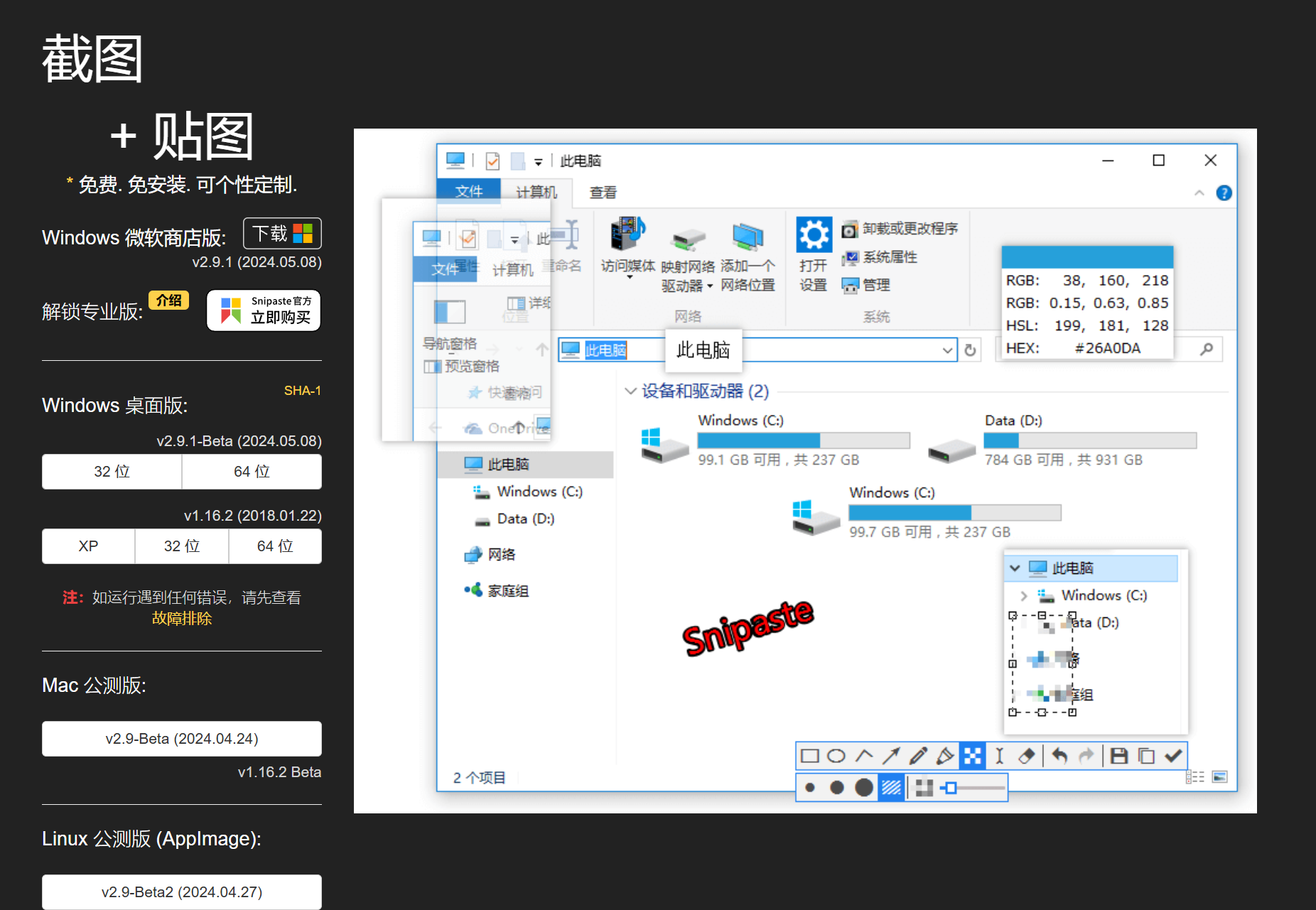Open the address bar dropdown arrow
This screenshot has width=1316, height=910.
click(x=947, y=350)
